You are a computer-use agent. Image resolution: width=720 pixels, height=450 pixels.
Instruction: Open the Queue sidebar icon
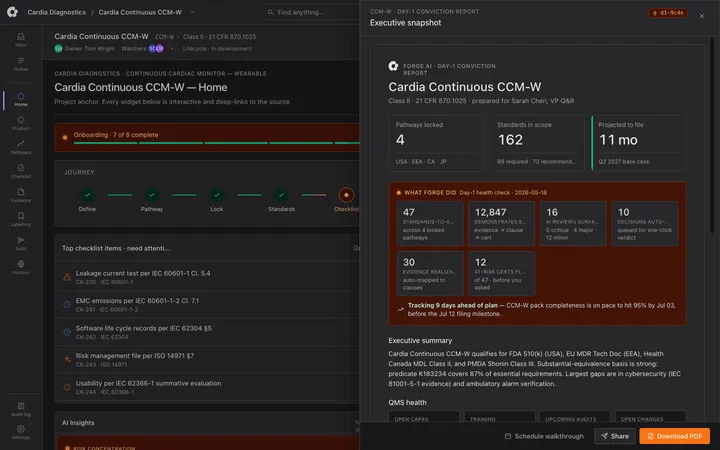point(21,64)
